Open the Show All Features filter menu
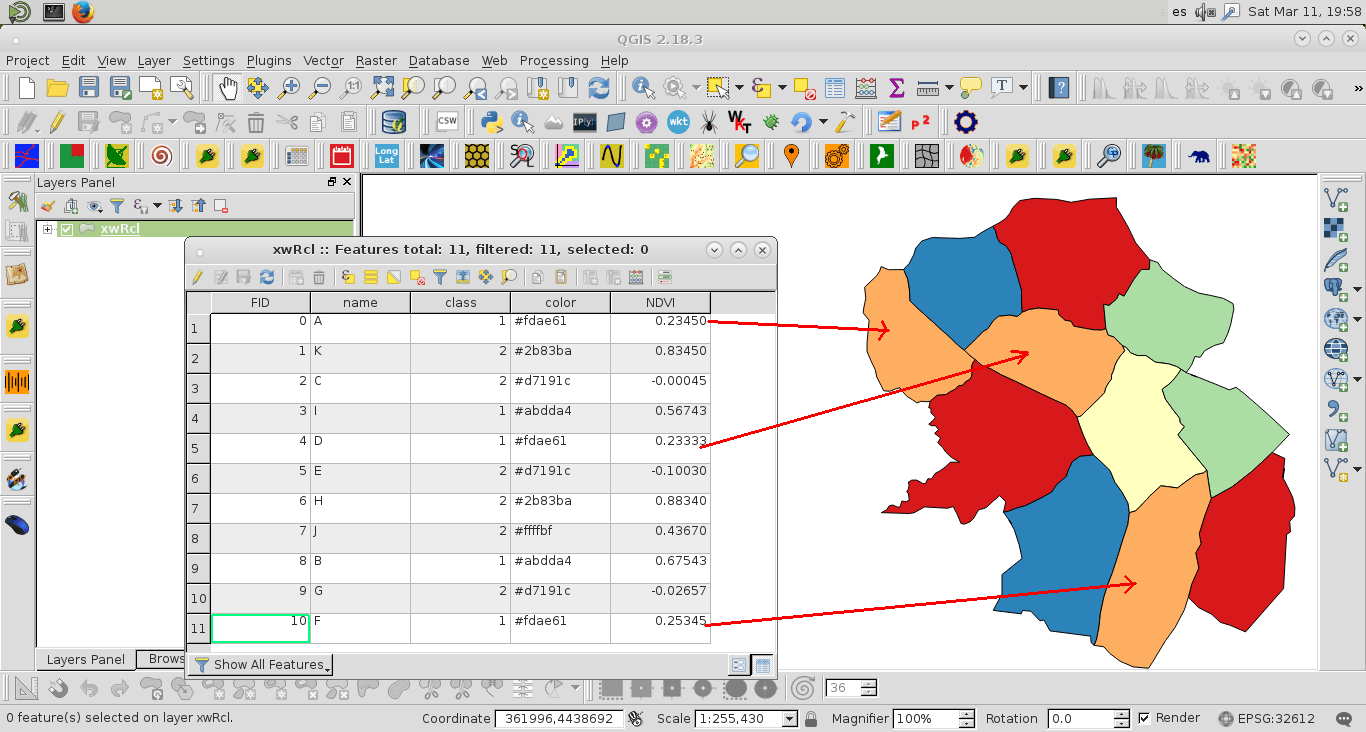 coord(260,664)
